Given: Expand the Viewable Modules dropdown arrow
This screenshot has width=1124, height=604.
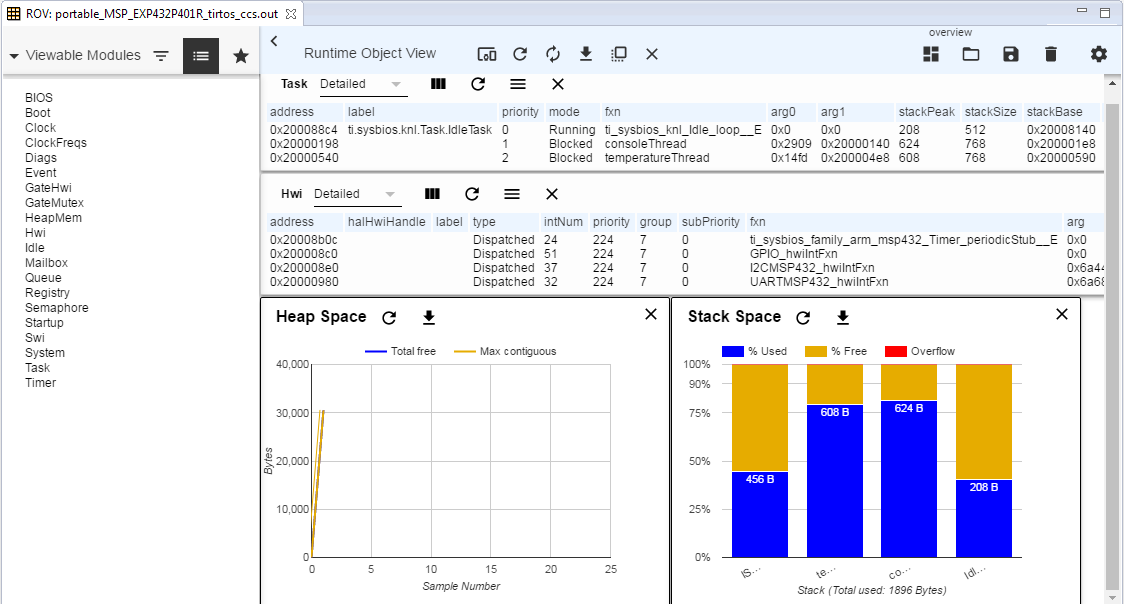Looking at the screenshot, I should pyautogui.click(x=14, y=56).
